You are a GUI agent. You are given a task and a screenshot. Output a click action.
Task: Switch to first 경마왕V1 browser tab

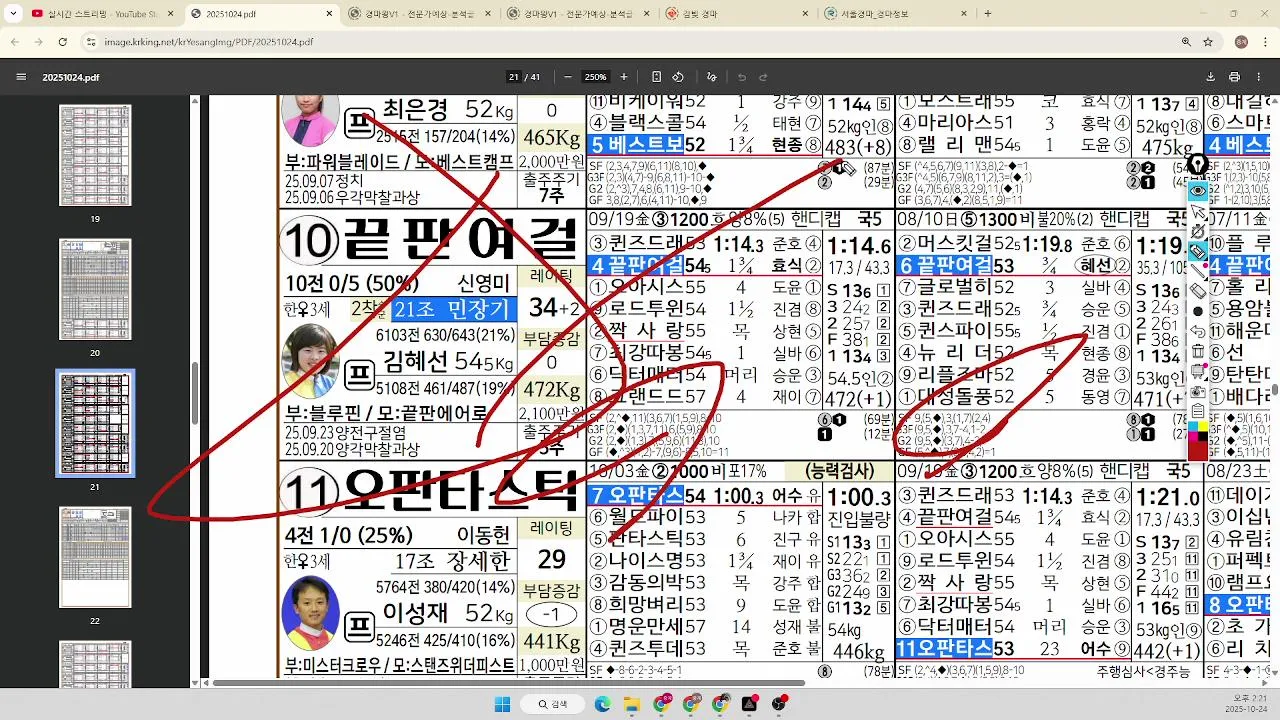coord(420,14)
